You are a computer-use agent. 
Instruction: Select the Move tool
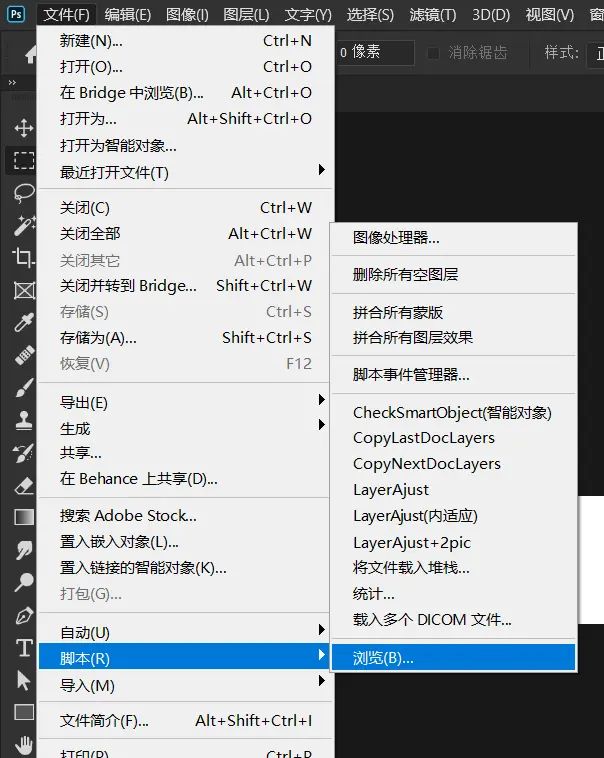24,128
